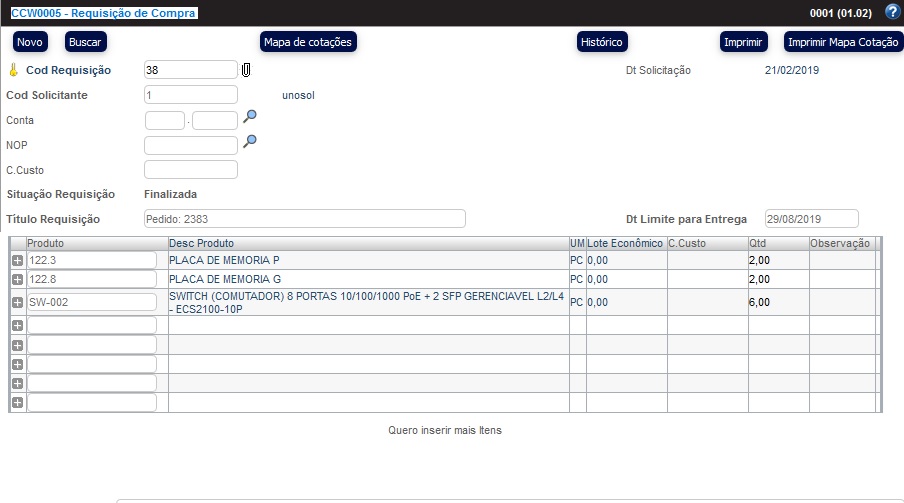Select the SWITCH (COMUTADOR) description cell
Screen dimensions: 904x503
369,302
